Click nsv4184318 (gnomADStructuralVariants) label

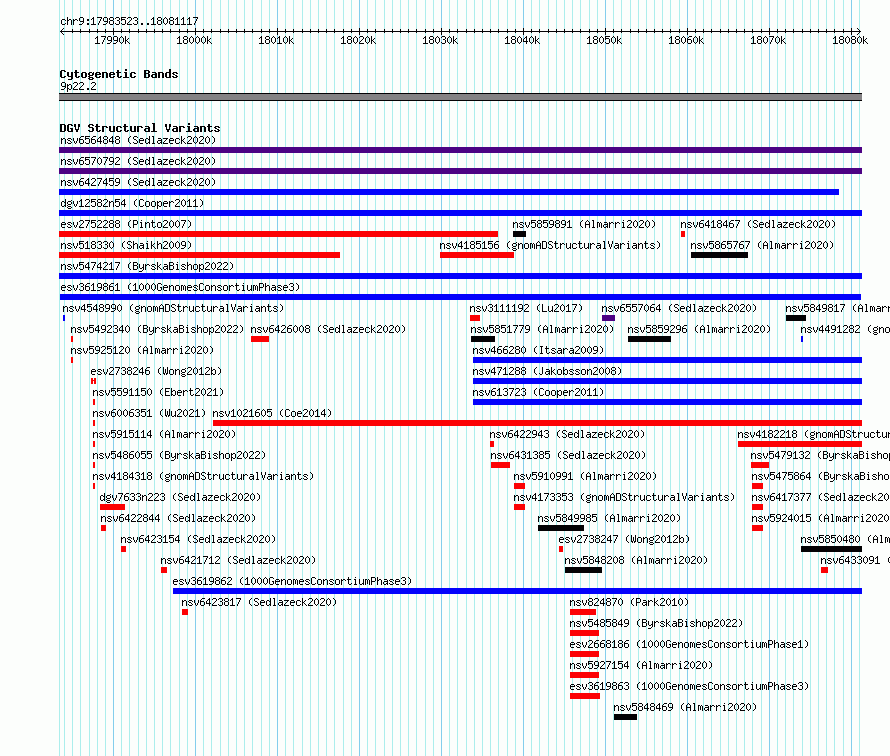tap(203, 476)
